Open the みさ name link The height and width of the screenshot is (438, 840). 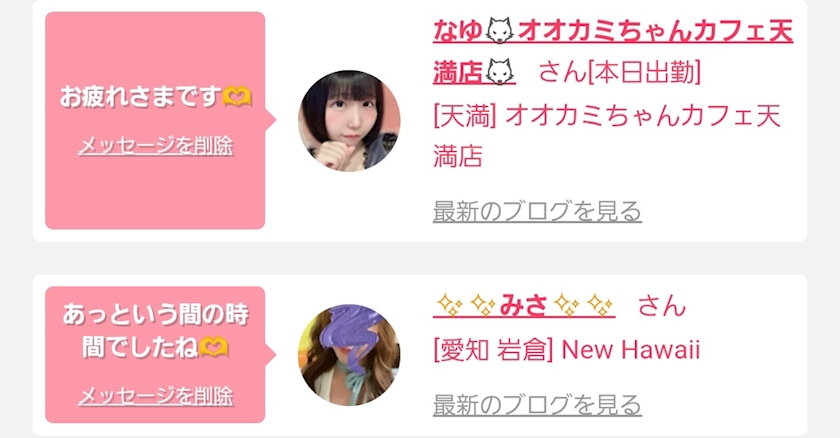pyautogui.click(x=524, y=306)
